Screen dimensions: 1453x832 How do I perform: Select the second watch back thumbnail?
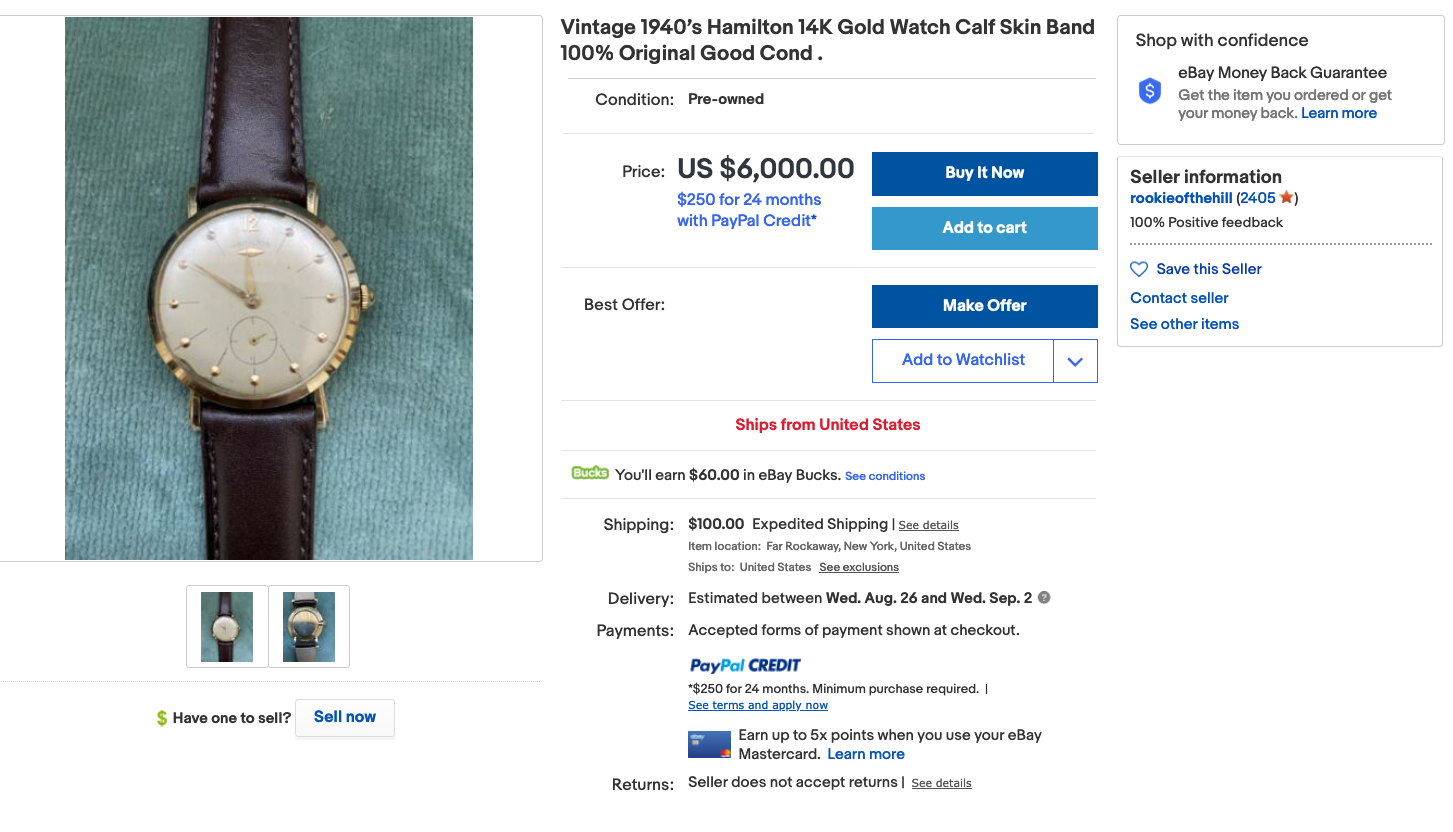pos(309,627)
